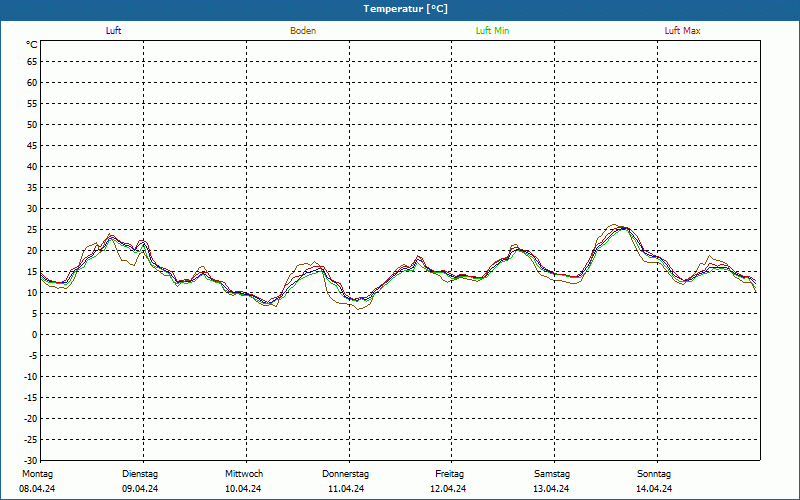Click the 10 value on temperature axis
Viewport: 800px width, 500px height.
pyautogui.click(x=32, y=292)
